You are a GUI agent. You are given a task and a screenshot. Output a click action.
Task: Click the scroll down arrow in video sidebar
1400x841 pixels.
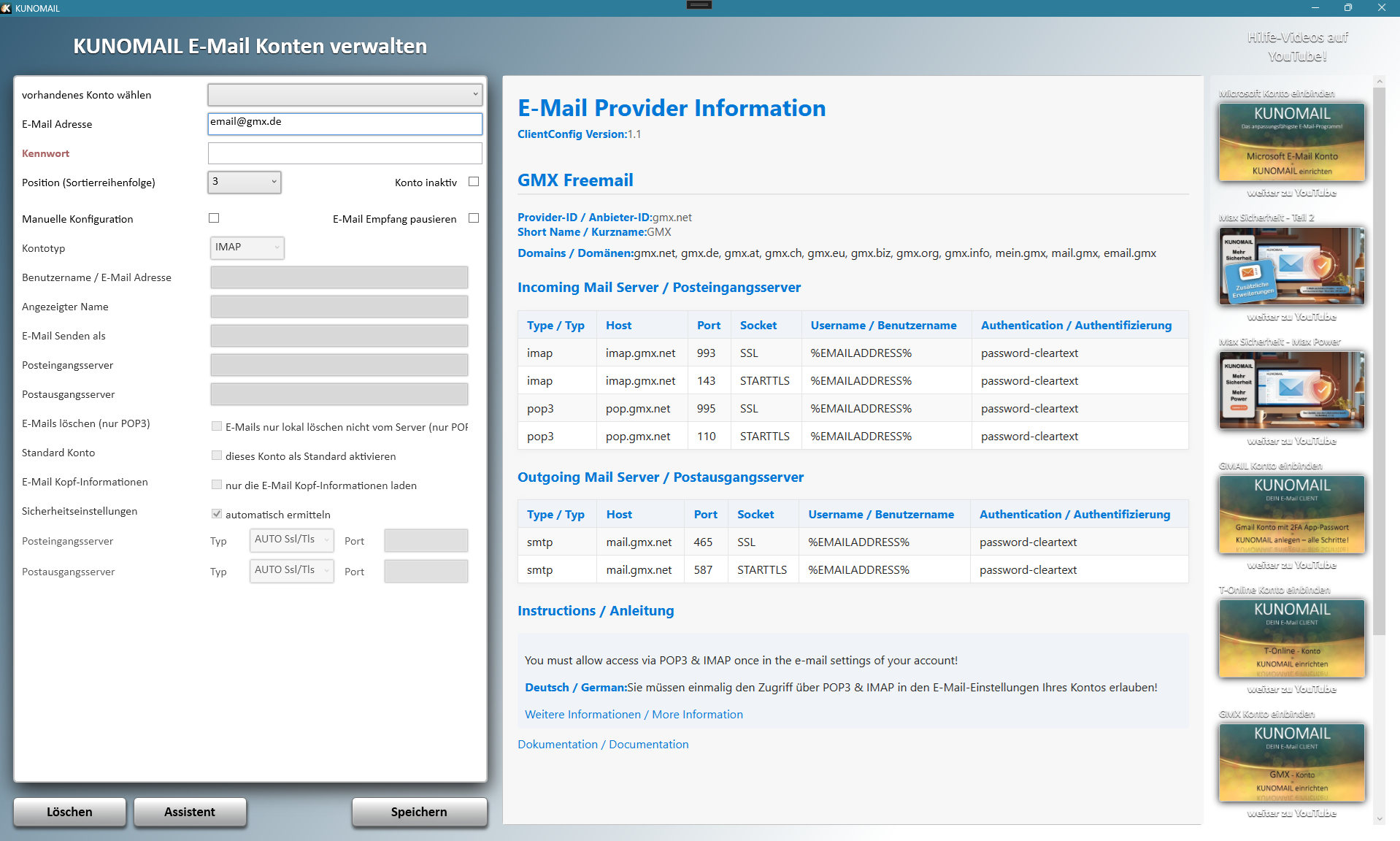coord(1379,819)
